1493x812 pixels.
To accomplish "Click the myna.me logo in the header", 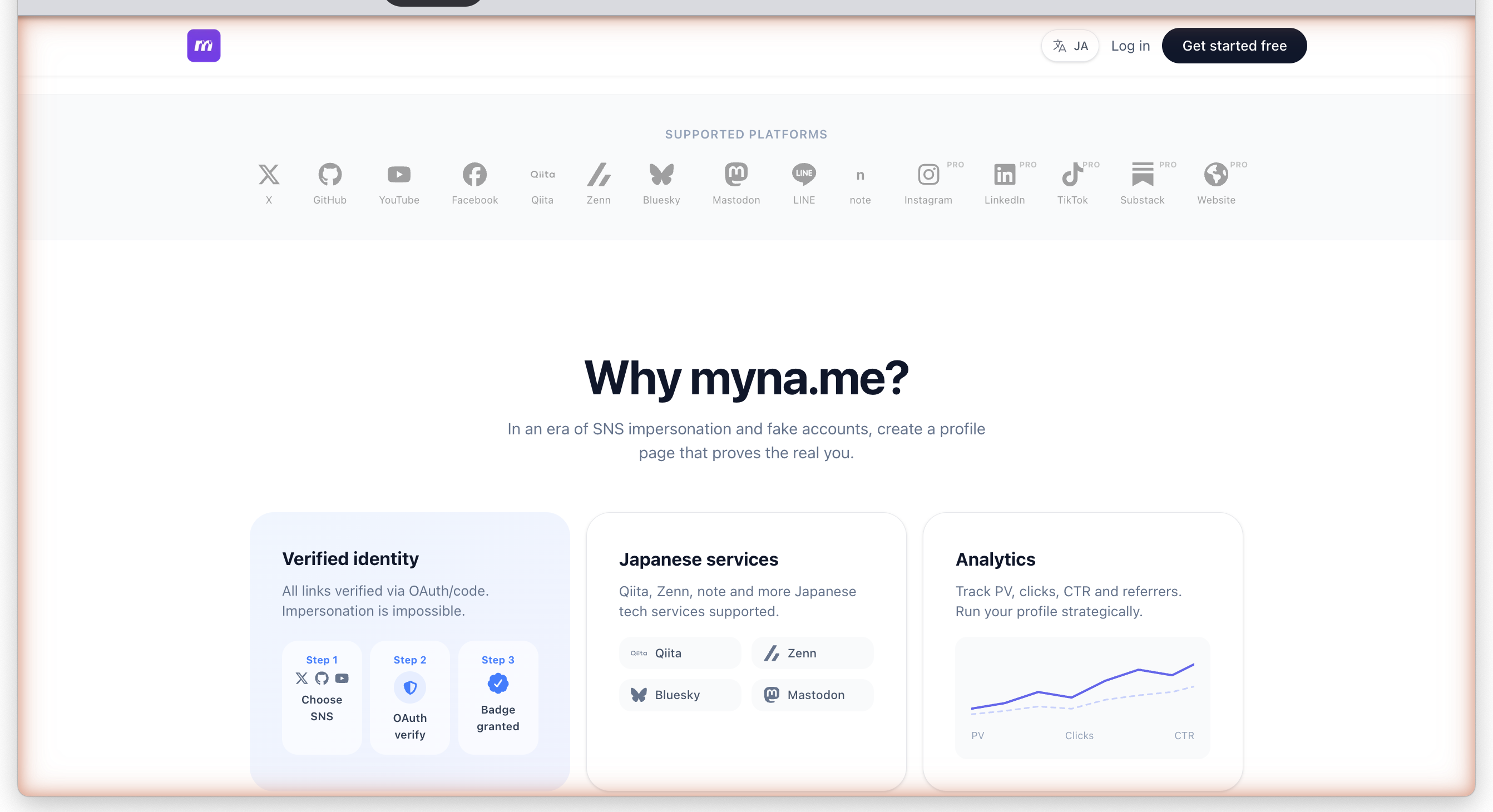I will click(204, 45).
